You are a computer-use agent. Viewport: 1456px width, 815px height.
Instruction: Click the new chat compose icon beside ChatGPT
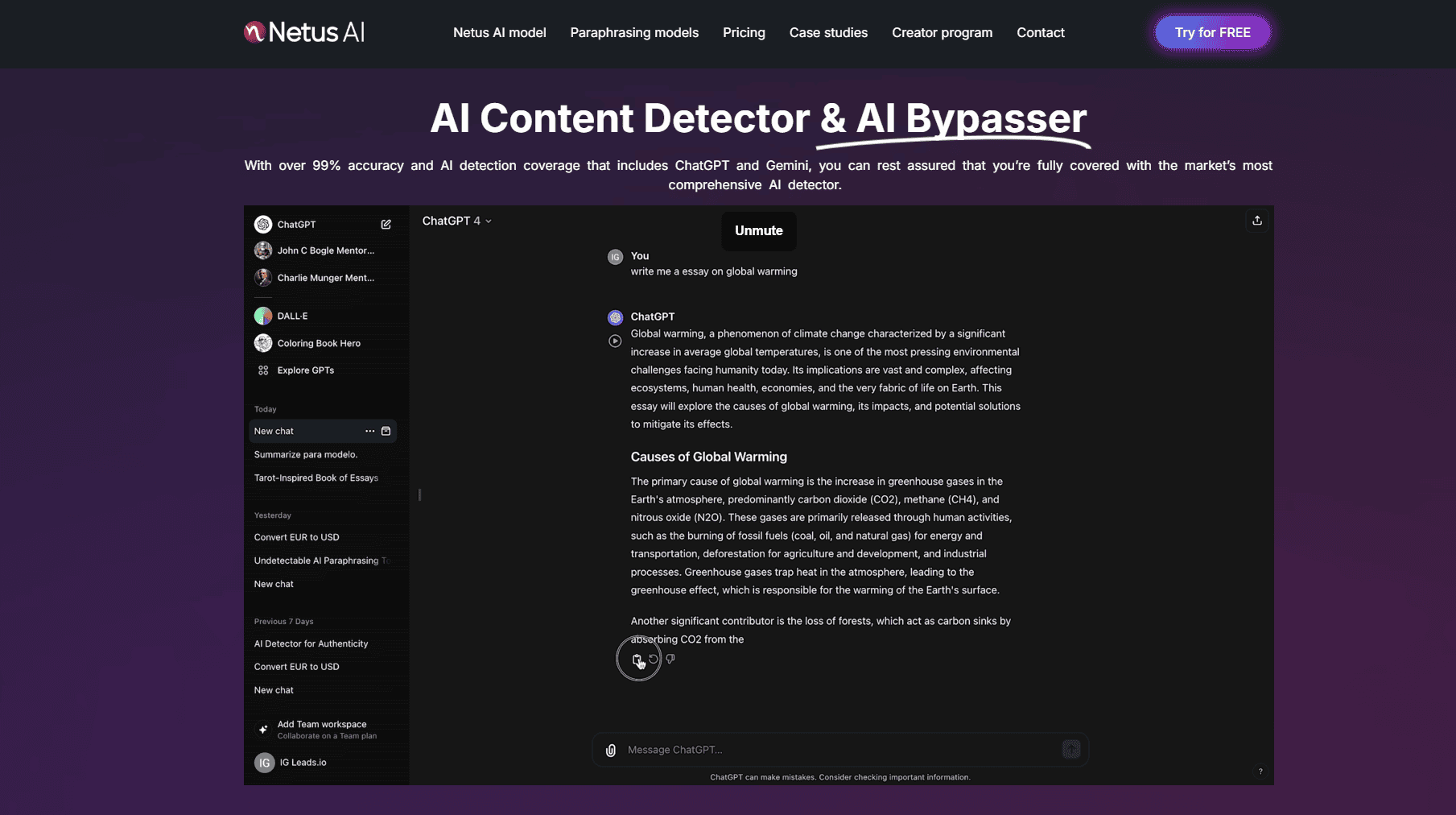pyautogui.click(x=386, y=225)
